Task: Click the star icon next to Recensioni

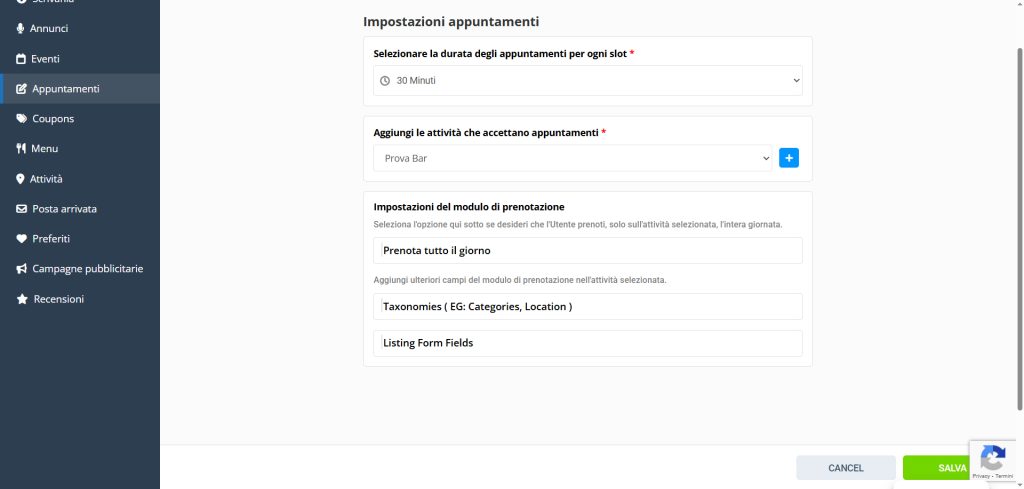Action: 22,299
